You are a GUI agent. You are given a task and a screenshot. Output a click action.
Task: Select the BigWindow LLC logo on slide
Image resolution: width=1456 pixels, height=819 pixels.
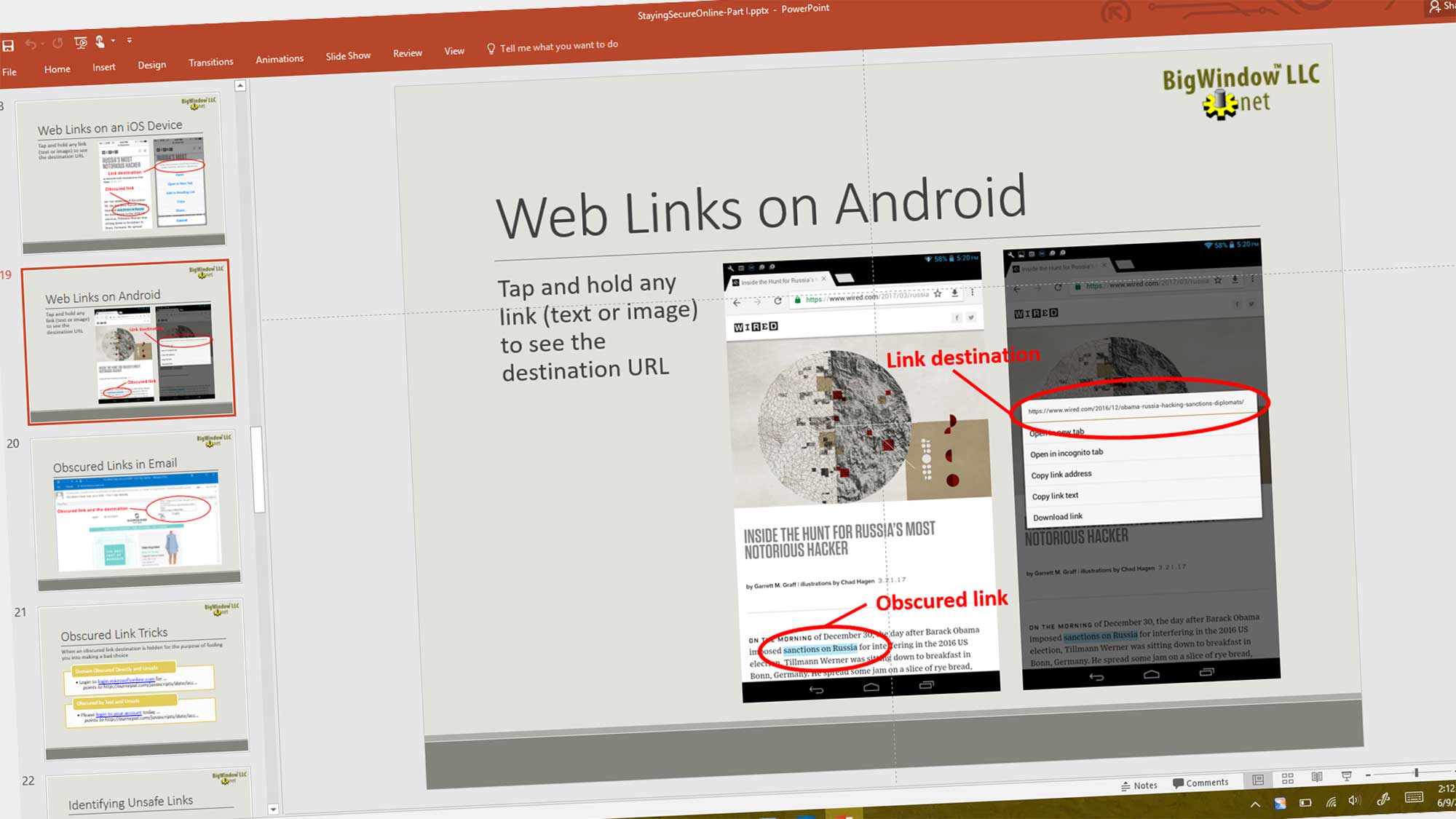coord(1241,91)
